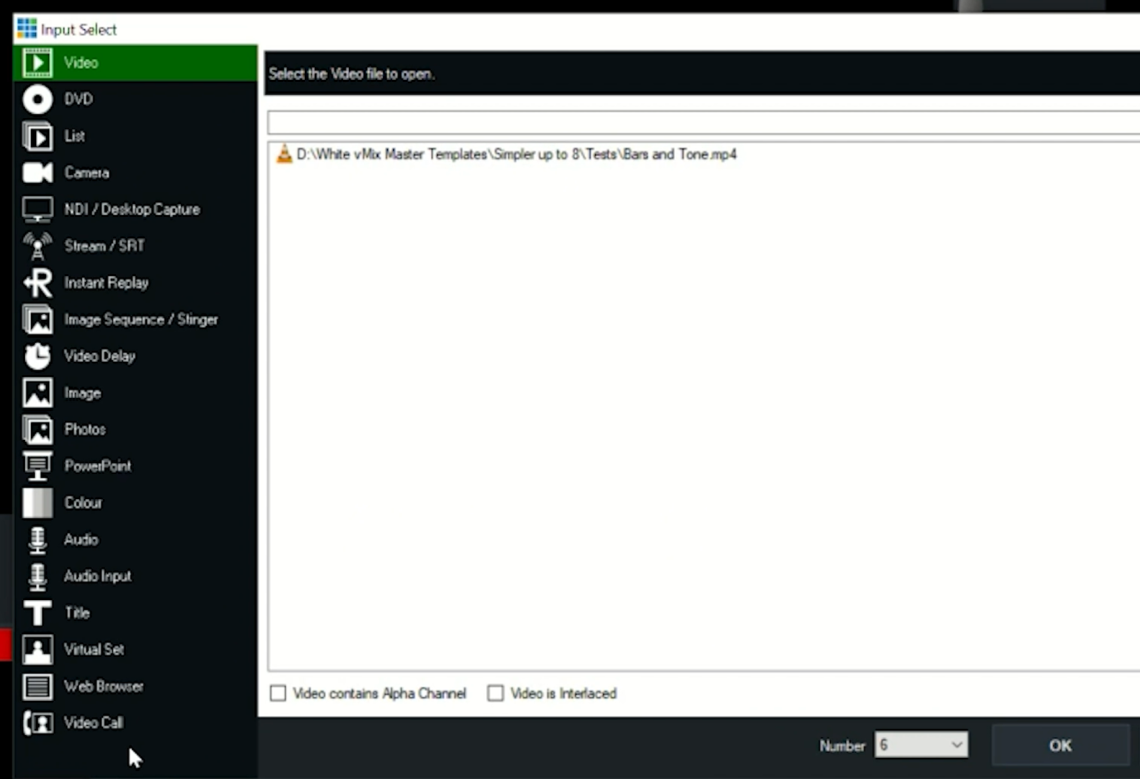1140x779 pixels.
Task: Click the Video Call label
Action: (93, 722)
